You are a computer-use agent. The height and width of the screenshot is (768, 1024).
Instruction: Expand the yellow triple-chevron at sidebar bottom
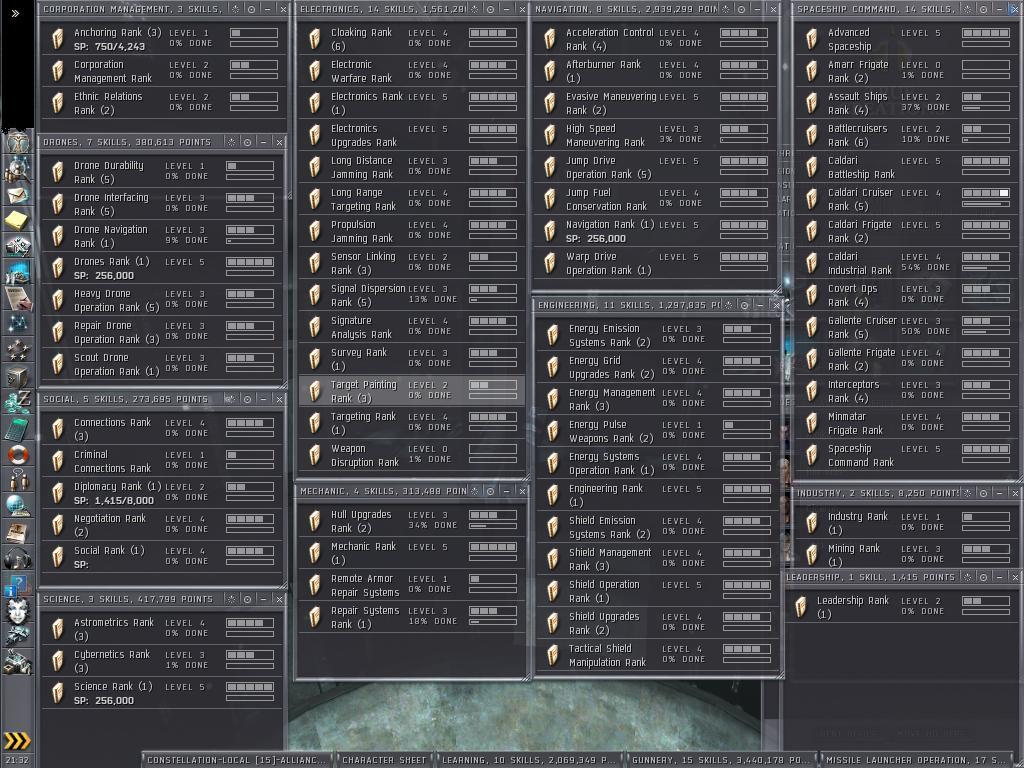point(17,741)
